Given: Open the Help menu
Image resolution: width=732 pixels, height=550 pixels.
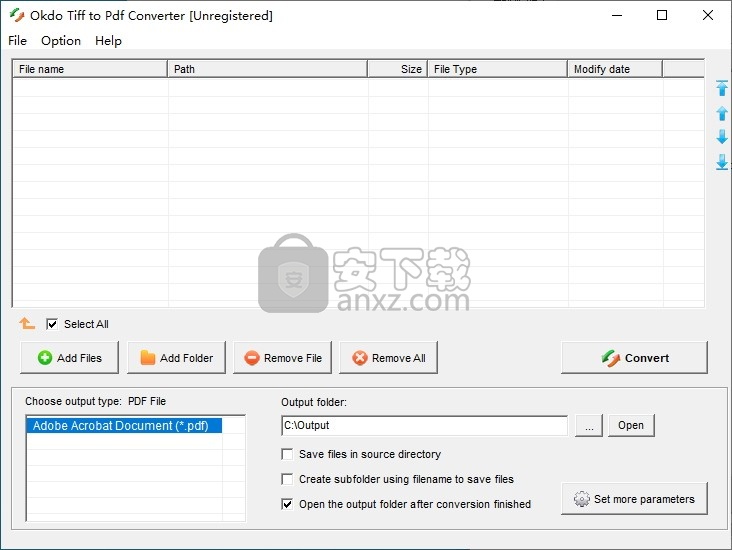Looking at the screenshot, I should 108,41.
